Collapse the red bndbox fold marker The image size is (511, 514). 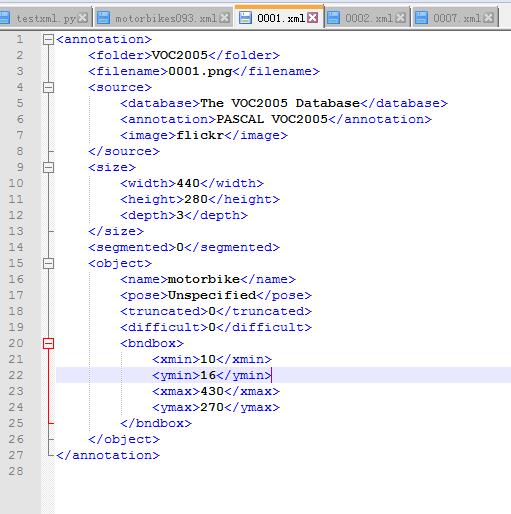(48, 343)
